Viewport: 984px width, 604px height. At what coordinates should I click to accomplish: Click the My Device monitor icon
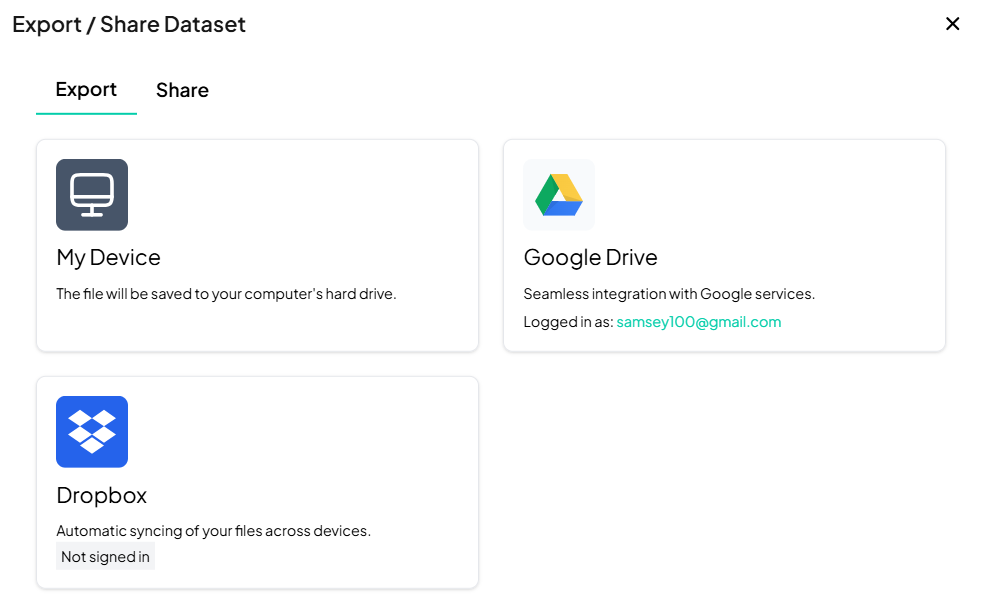click(x=92, y=195)
